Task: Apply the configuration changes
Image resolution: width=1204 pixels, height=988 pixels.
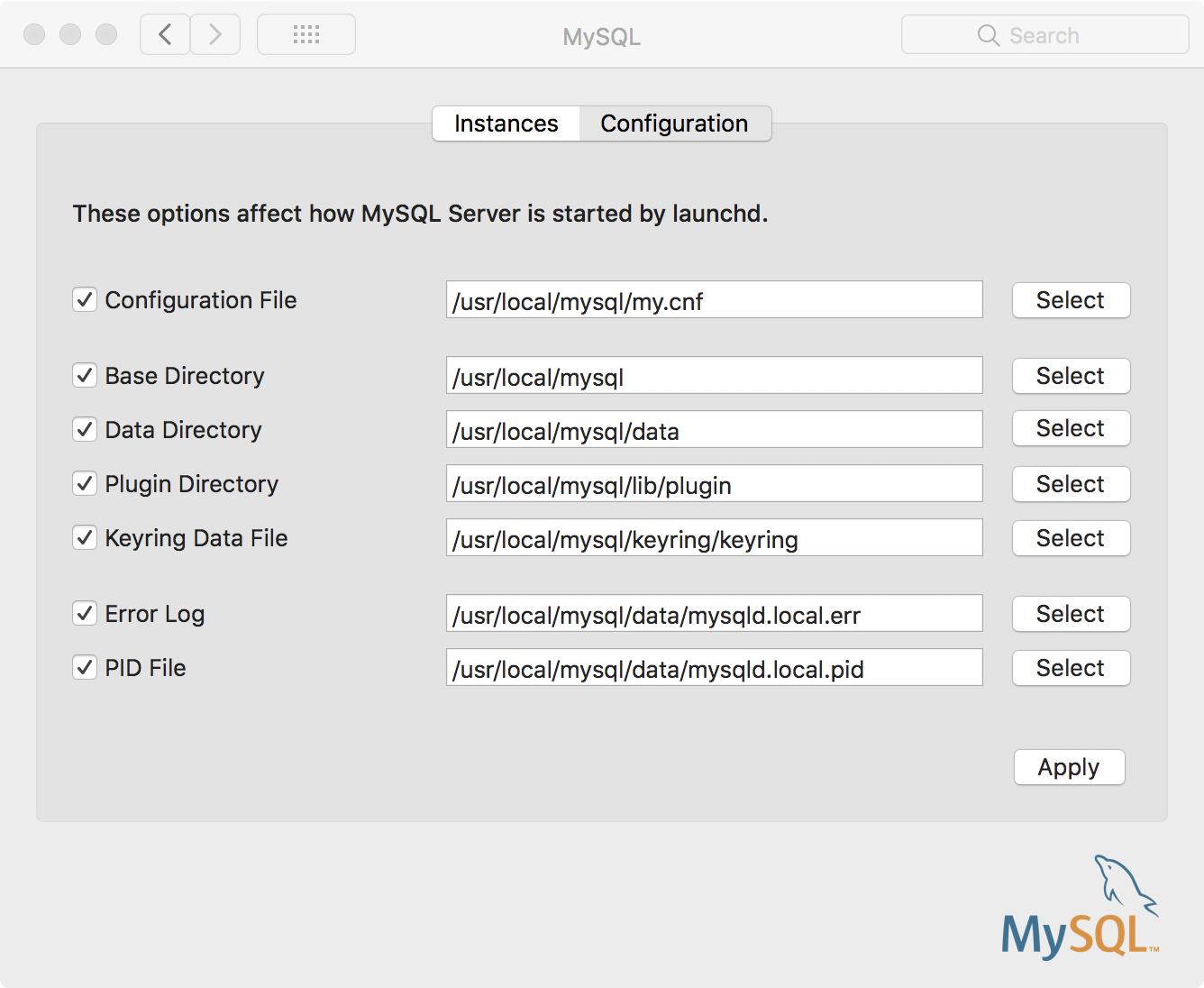Action: [x=1069, y=767]
